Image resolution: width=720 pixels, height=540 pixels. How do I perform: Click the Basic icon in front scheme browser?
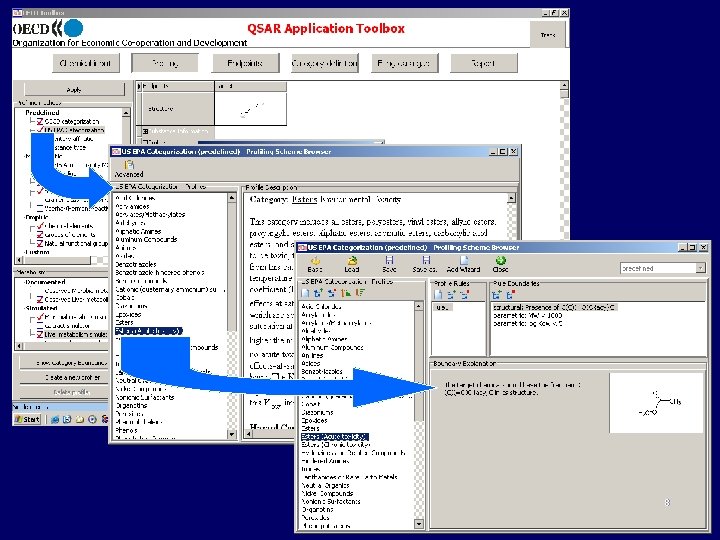[315, 261]
